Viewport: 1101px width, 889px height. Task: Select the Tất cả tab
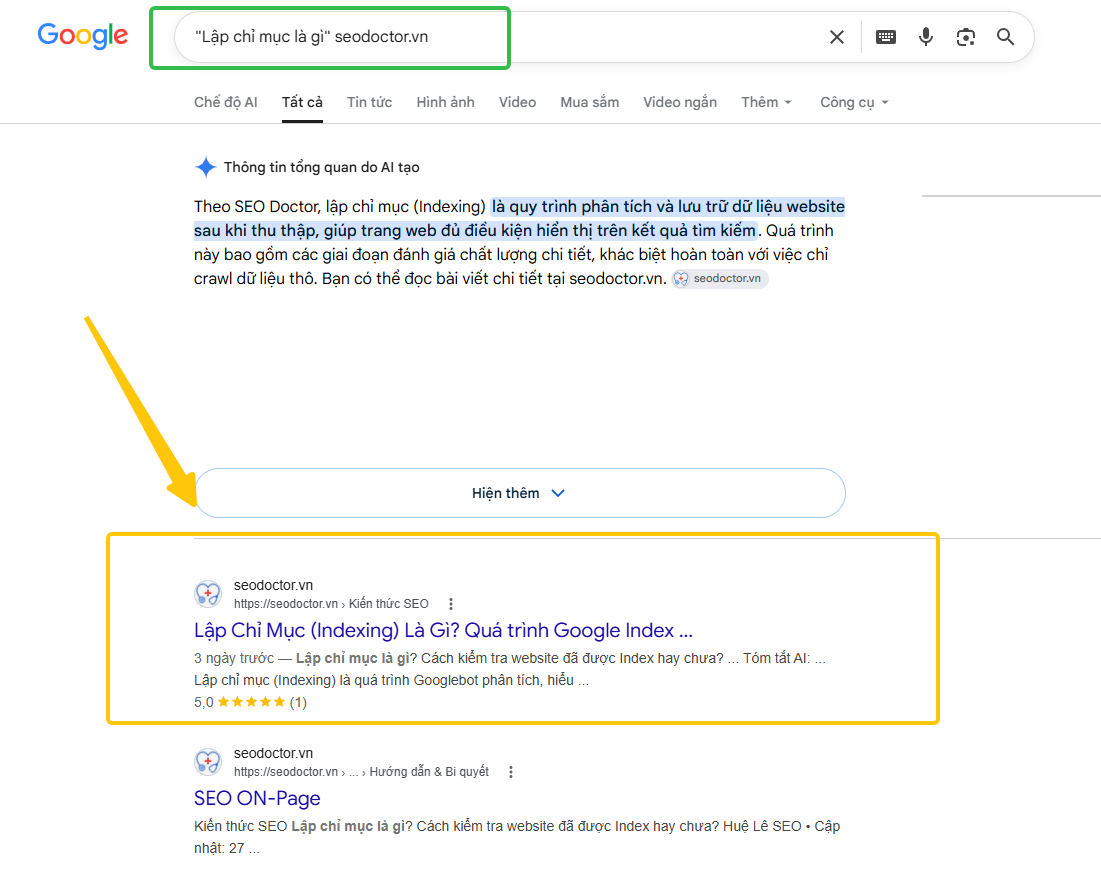302,103
